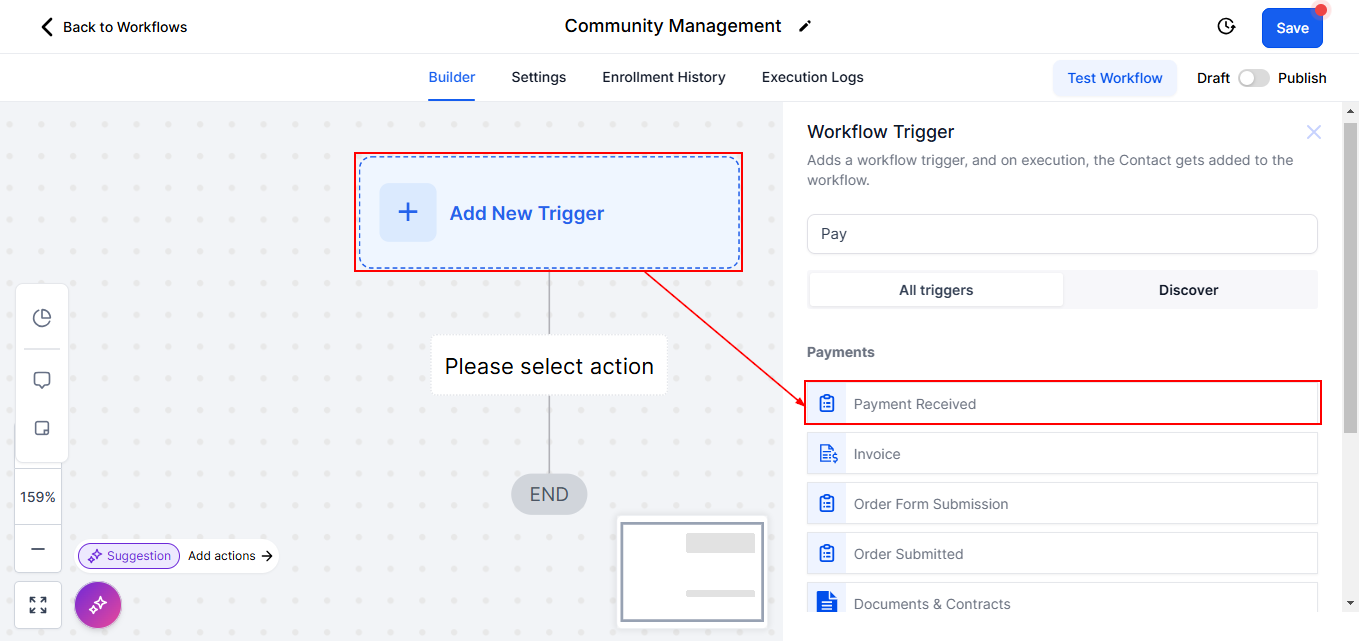Choose the Invoice trigger

[1062, 453]
